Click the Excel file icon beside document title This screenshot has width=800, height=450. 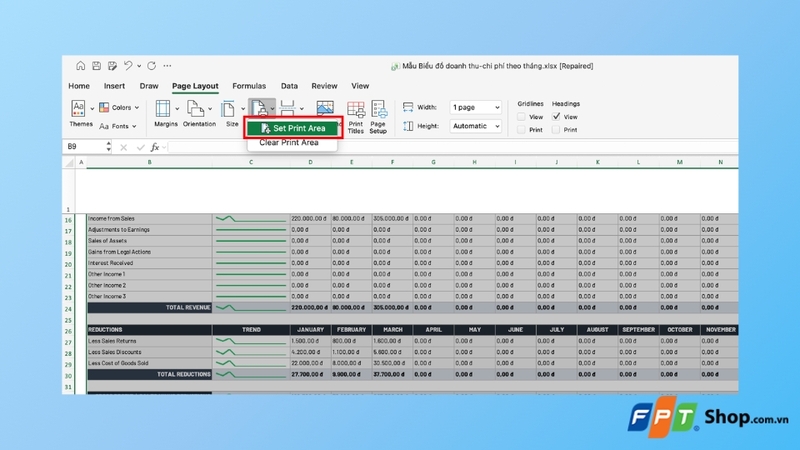(395, 66)
